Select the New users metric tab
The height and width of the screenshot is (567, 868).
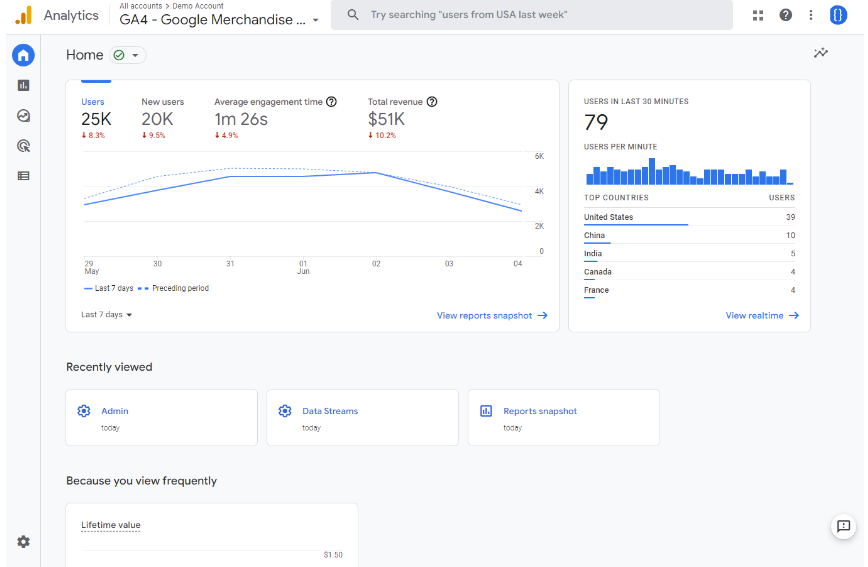[162, 118]
